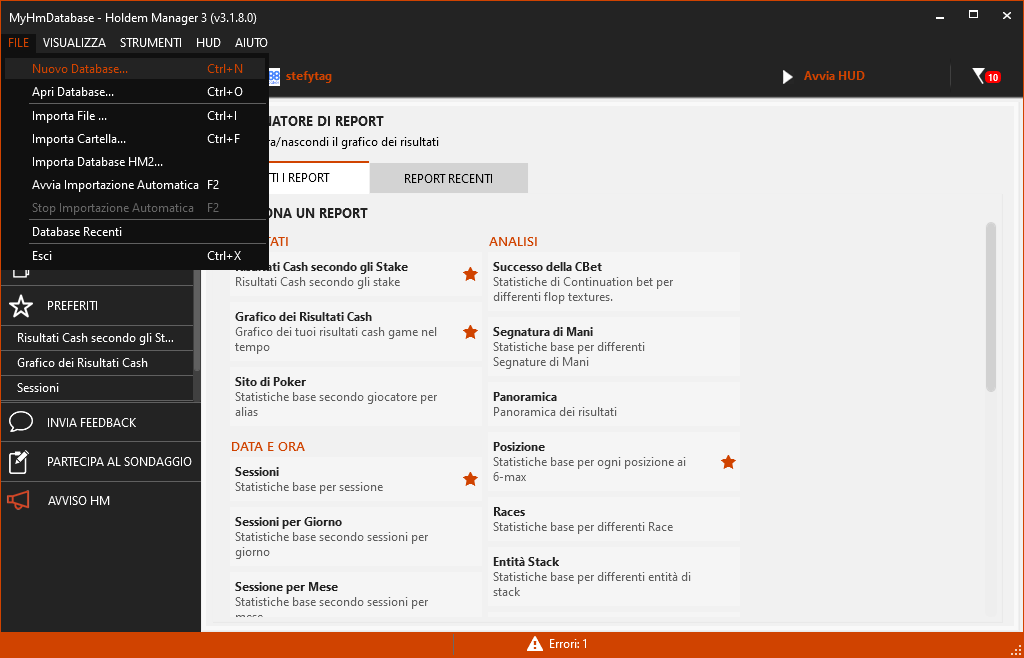Select Importa Cartella... menu entry

click(x=135, y=139)
